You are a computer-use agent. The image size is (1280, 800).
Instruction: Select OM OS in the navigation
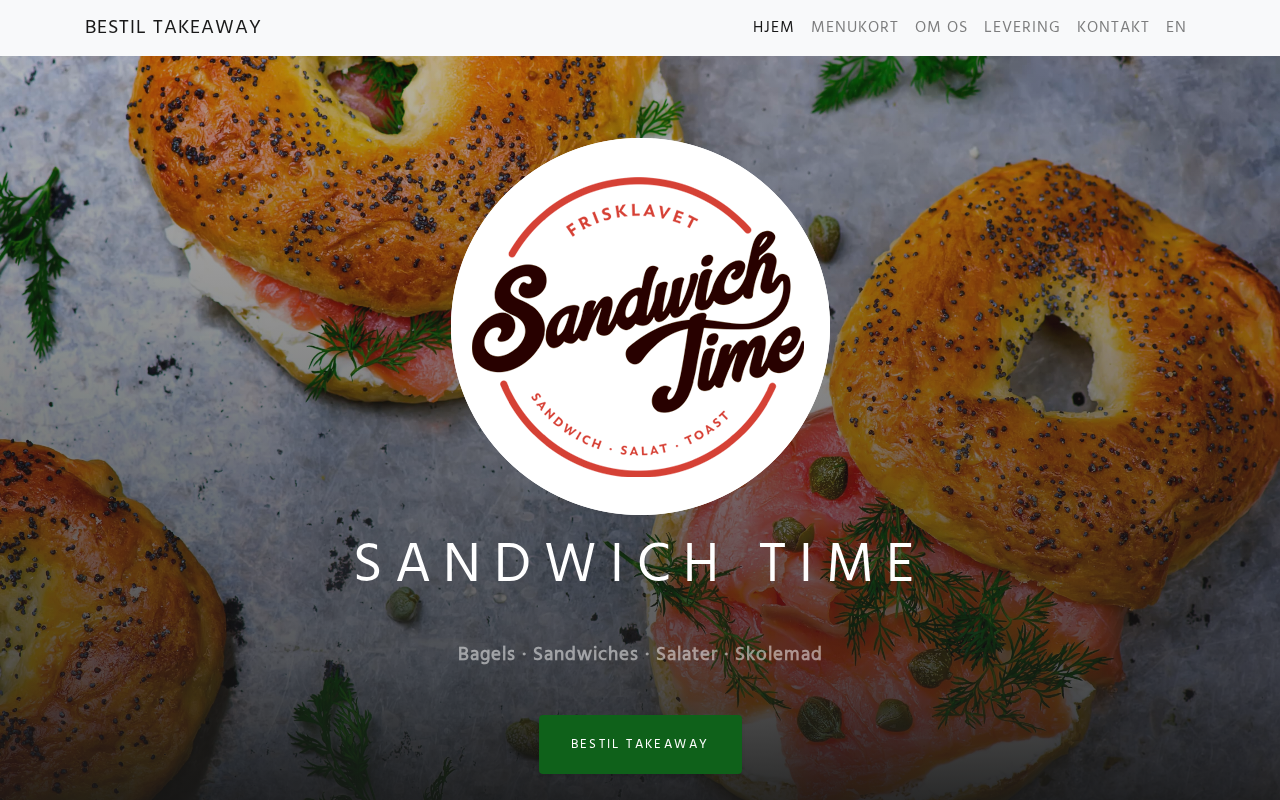[941, 28]
